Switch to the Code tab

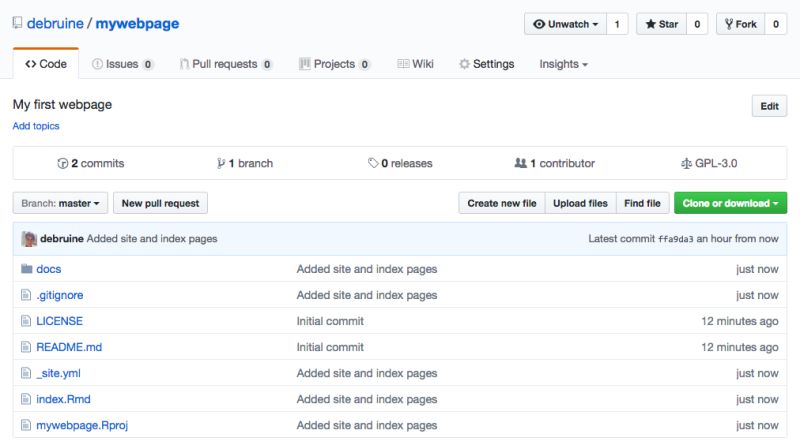46,64
